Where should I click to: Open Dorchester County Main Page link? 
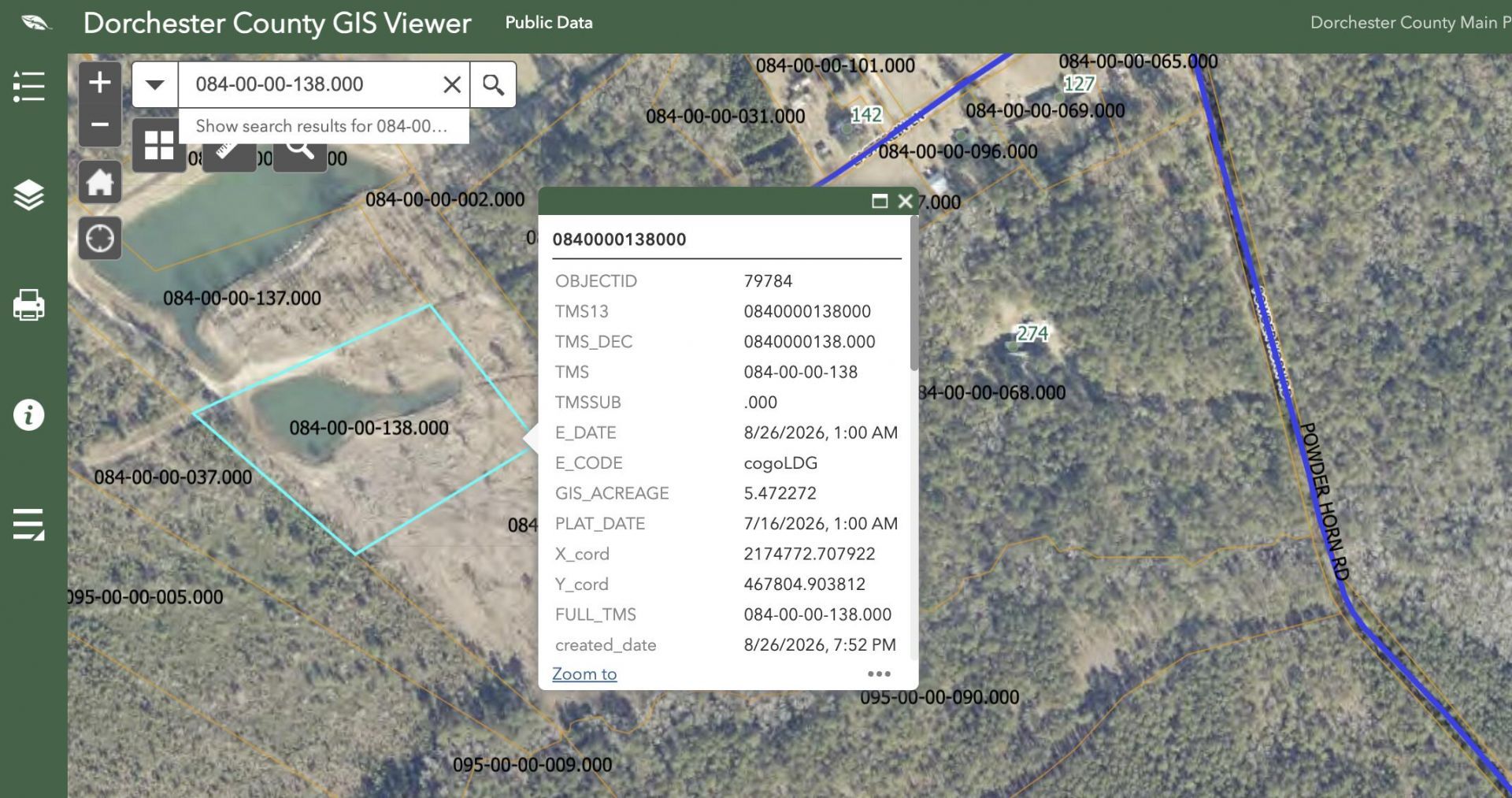[1410, 23]
